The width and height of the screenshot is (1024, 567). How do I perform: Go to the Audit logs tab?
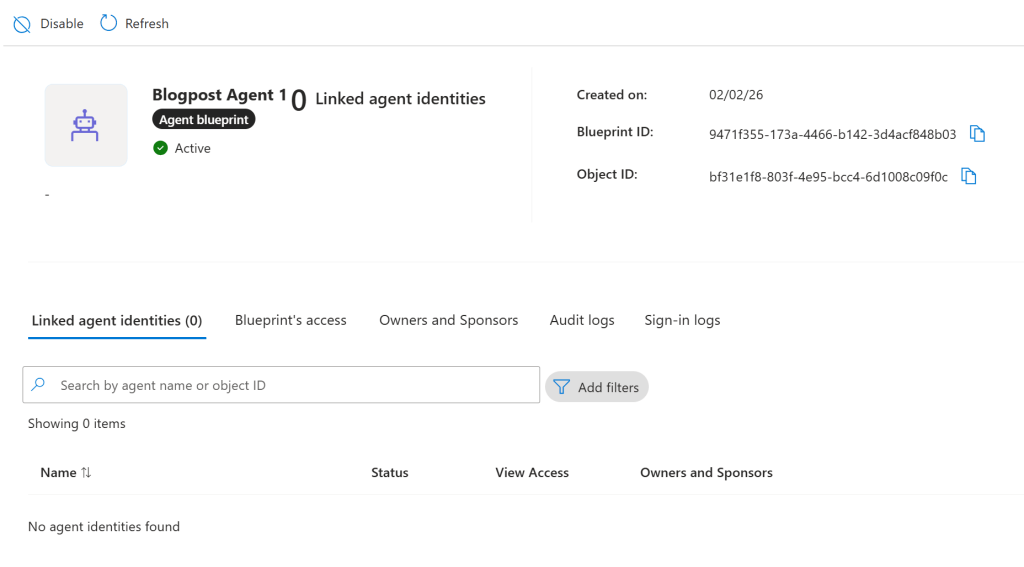[x=582, y=320]
